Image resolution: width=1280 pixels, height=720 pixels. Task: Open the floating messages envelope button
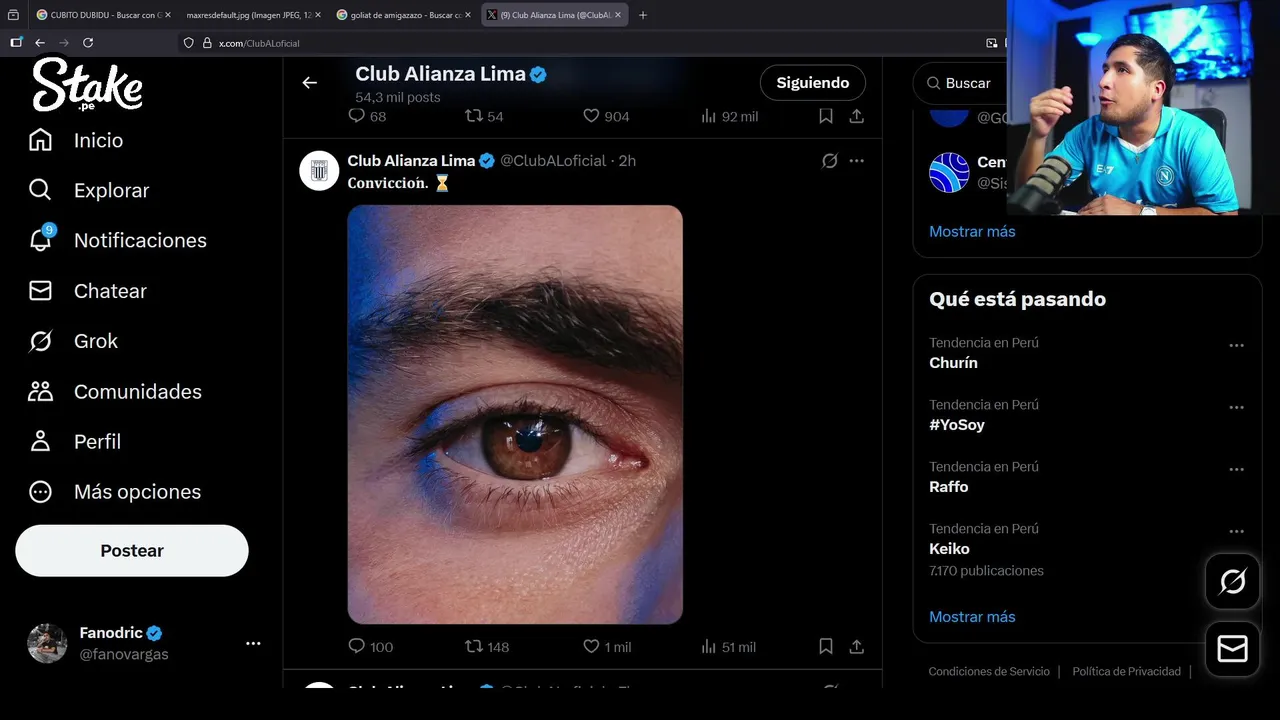[x=1232, y=649]
